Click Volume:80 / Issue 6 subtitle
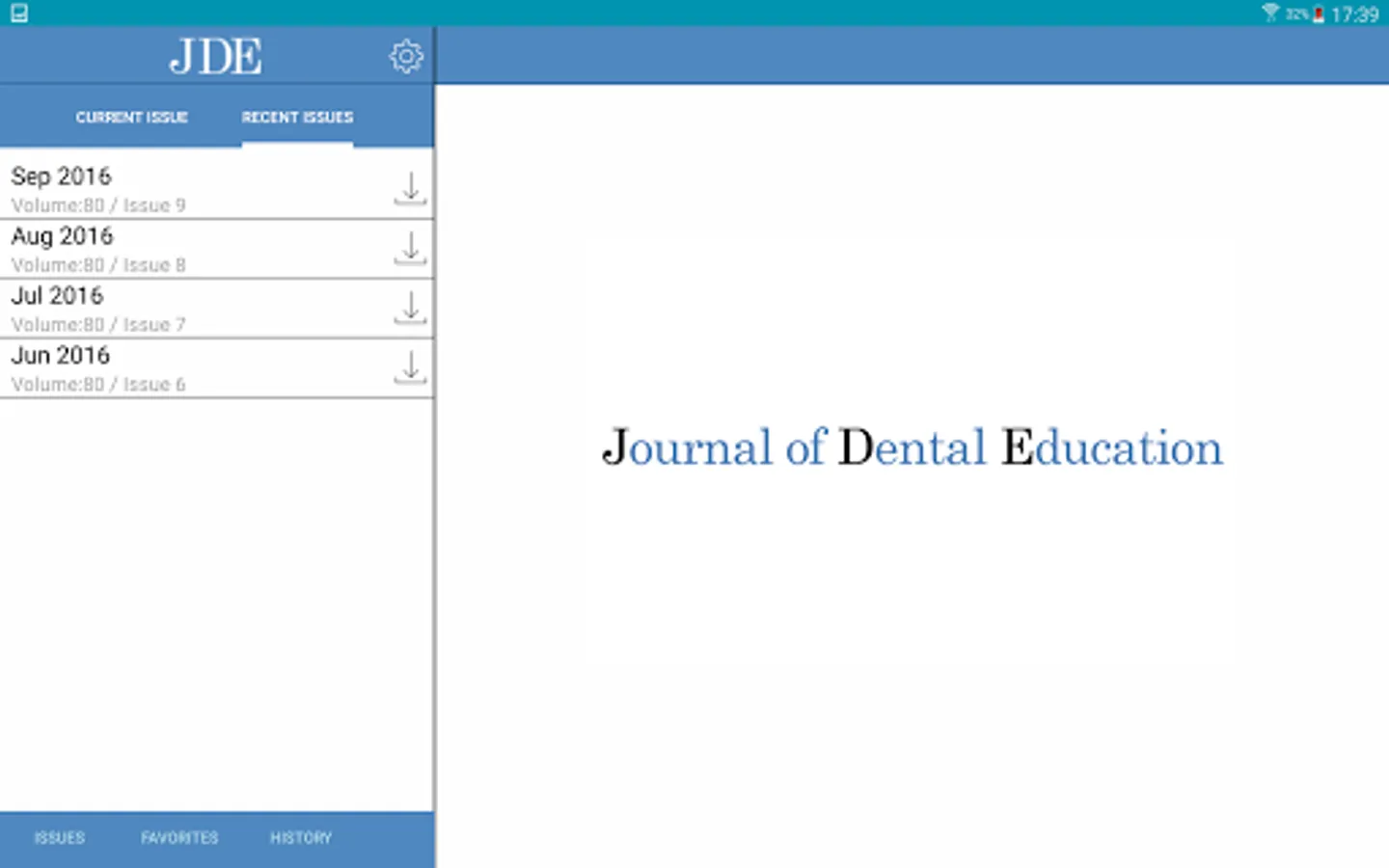The height and width of the screenshot is (868, 1389). (98, 385)
